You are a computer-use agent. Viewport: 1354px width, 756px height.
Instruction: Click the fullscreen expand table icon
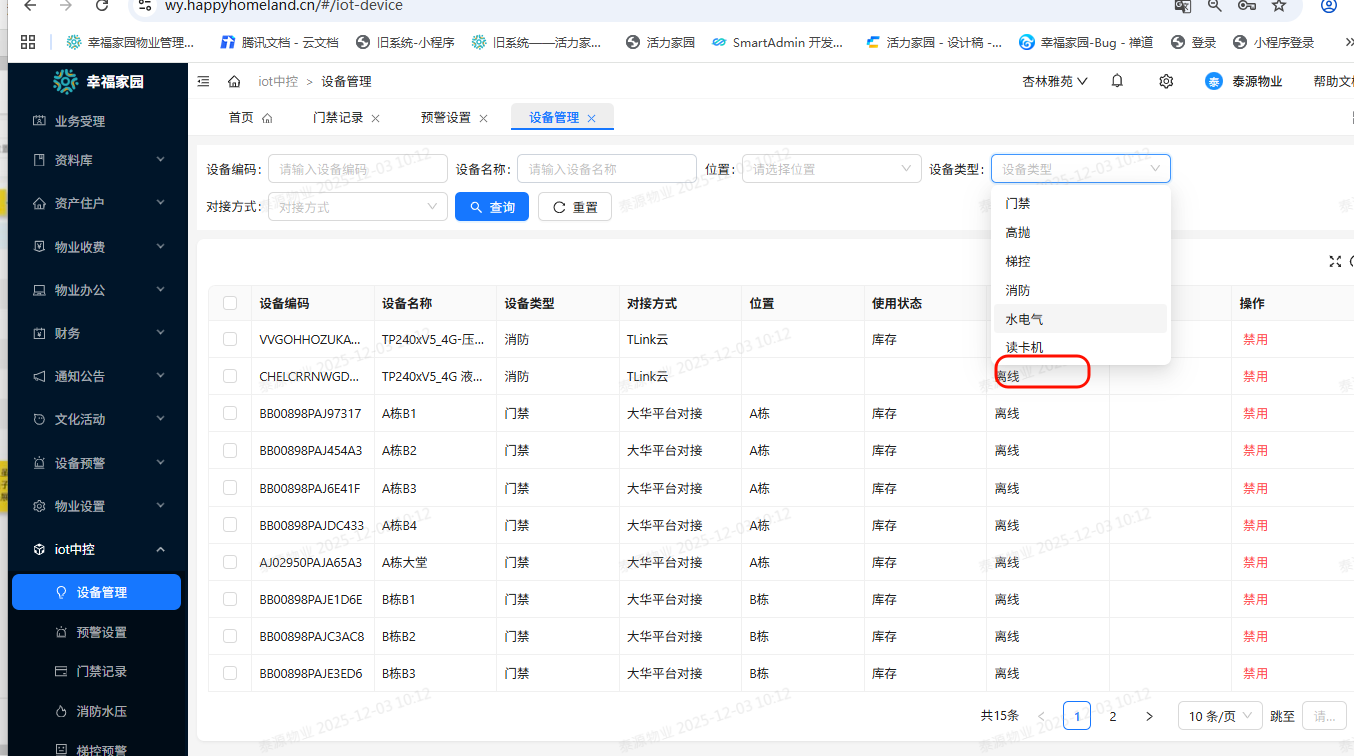tap(1335, 261)
